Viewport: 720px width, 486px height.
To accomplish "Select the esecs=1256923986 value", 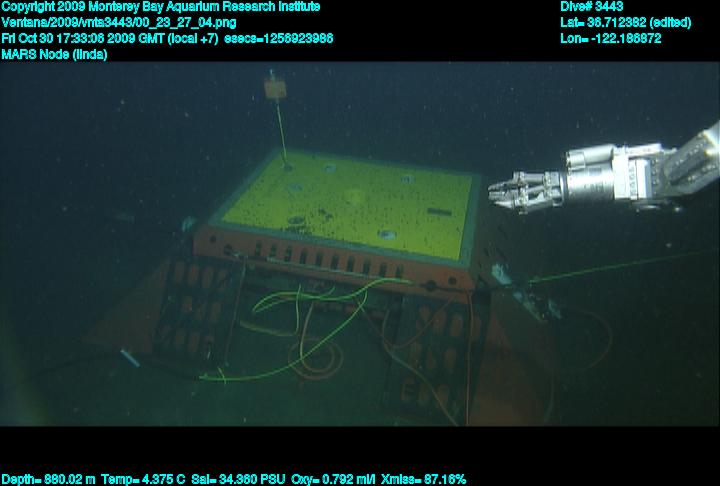I will point(279,39).
